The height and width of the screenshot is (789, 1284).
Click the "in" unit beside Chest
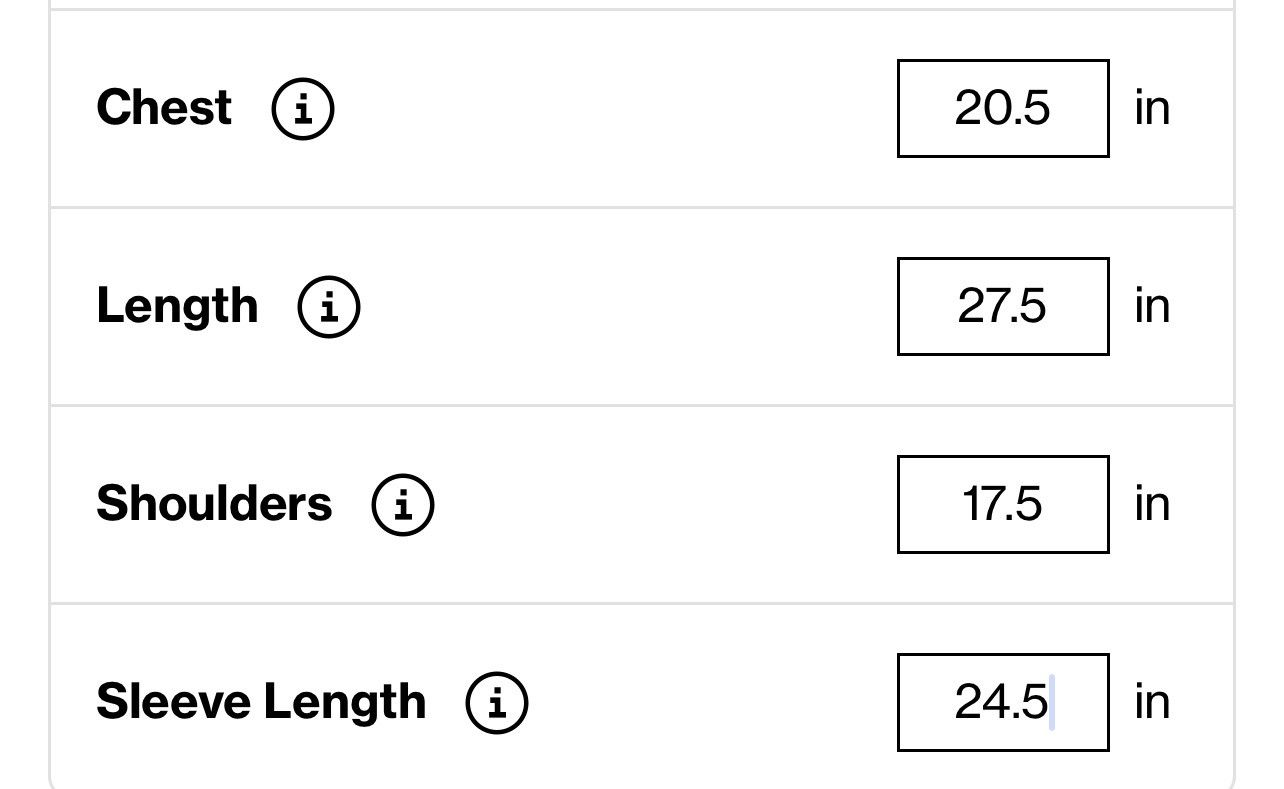1152,107
